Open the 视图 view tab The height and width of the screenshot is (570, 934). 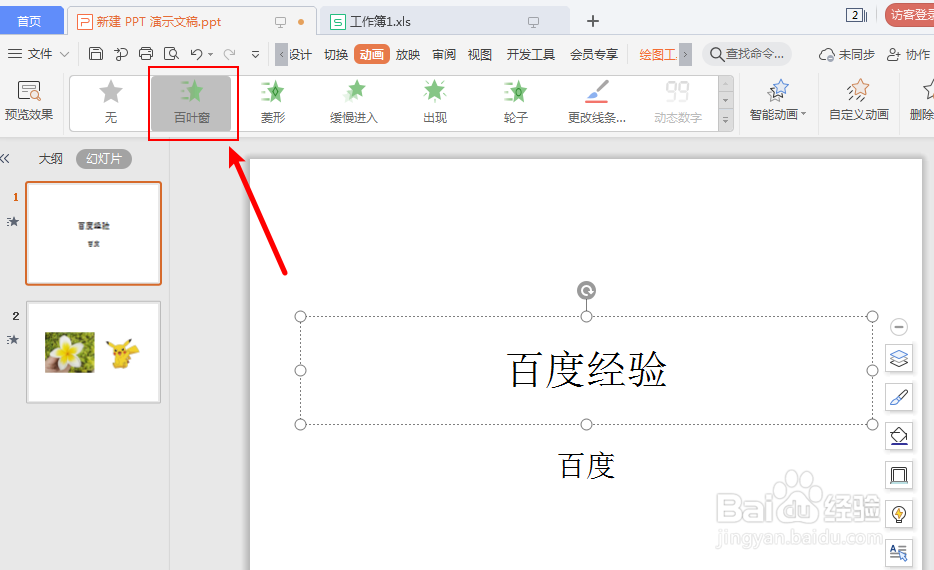point(480,55)
